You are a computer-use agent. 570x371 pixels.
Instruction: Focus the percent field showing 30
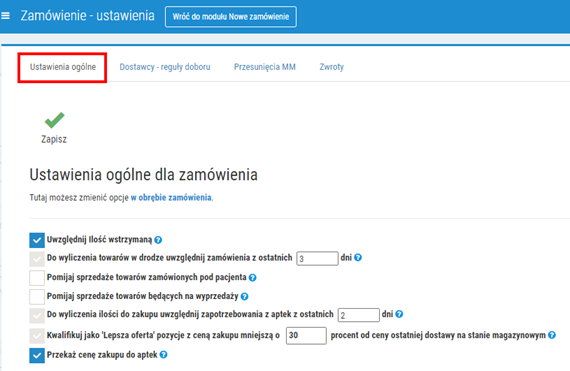pyautogui.click(x=306, y=335)
